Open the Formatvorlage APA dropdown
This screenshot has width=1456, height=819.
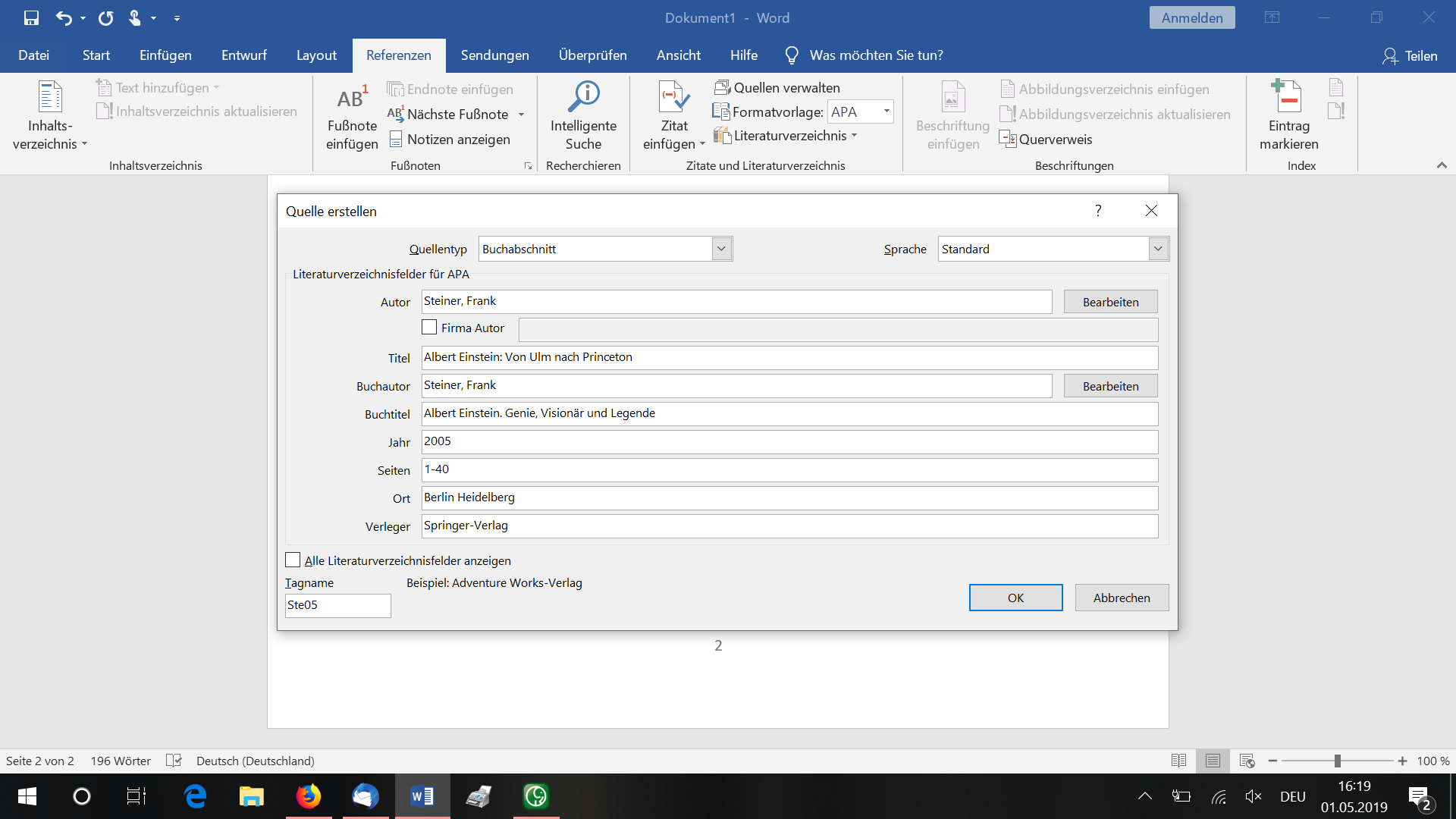[x=886, y=111]
